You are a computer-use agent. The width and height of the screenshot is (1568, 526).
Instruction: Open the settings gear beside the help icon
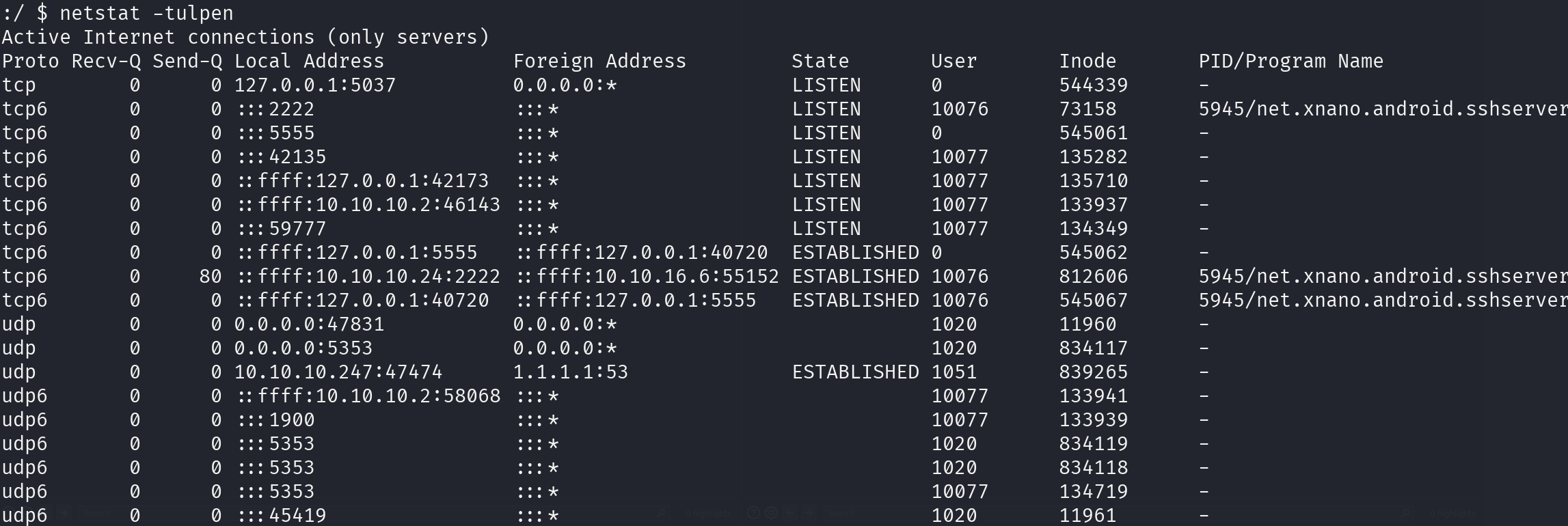click(x=771, y=513)
